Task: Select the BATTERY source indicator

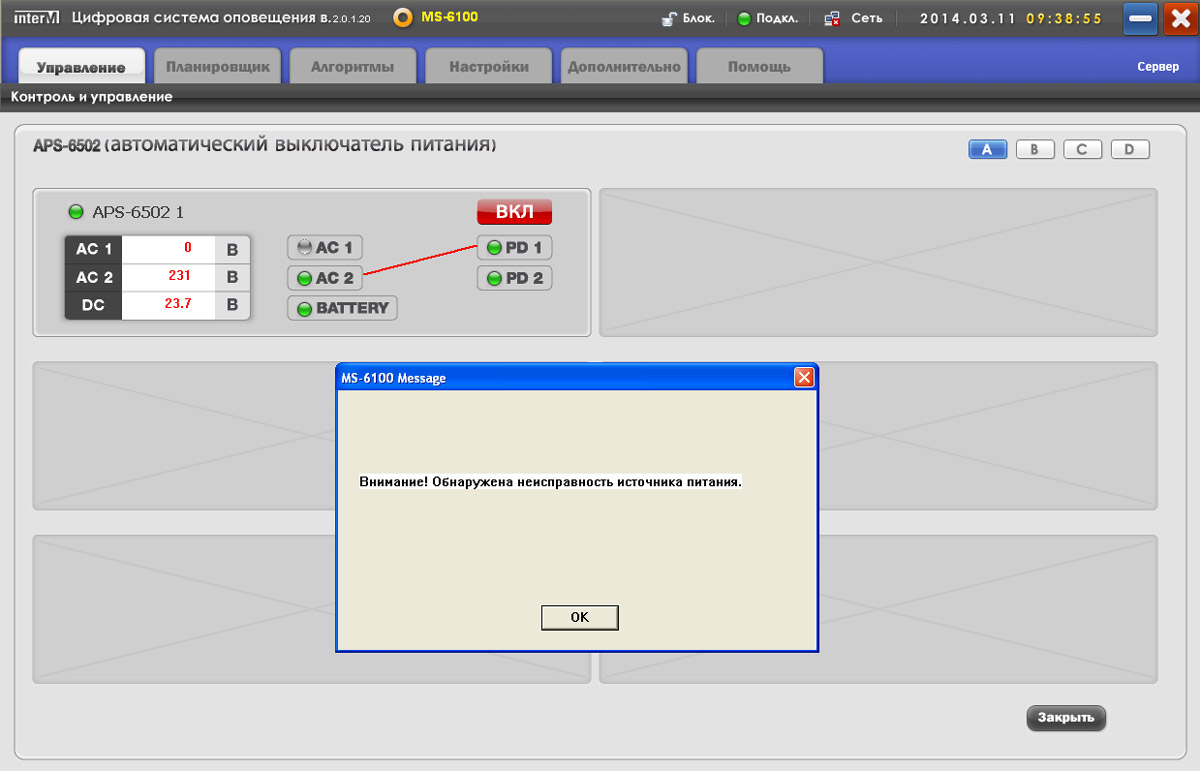Action: 342,308
